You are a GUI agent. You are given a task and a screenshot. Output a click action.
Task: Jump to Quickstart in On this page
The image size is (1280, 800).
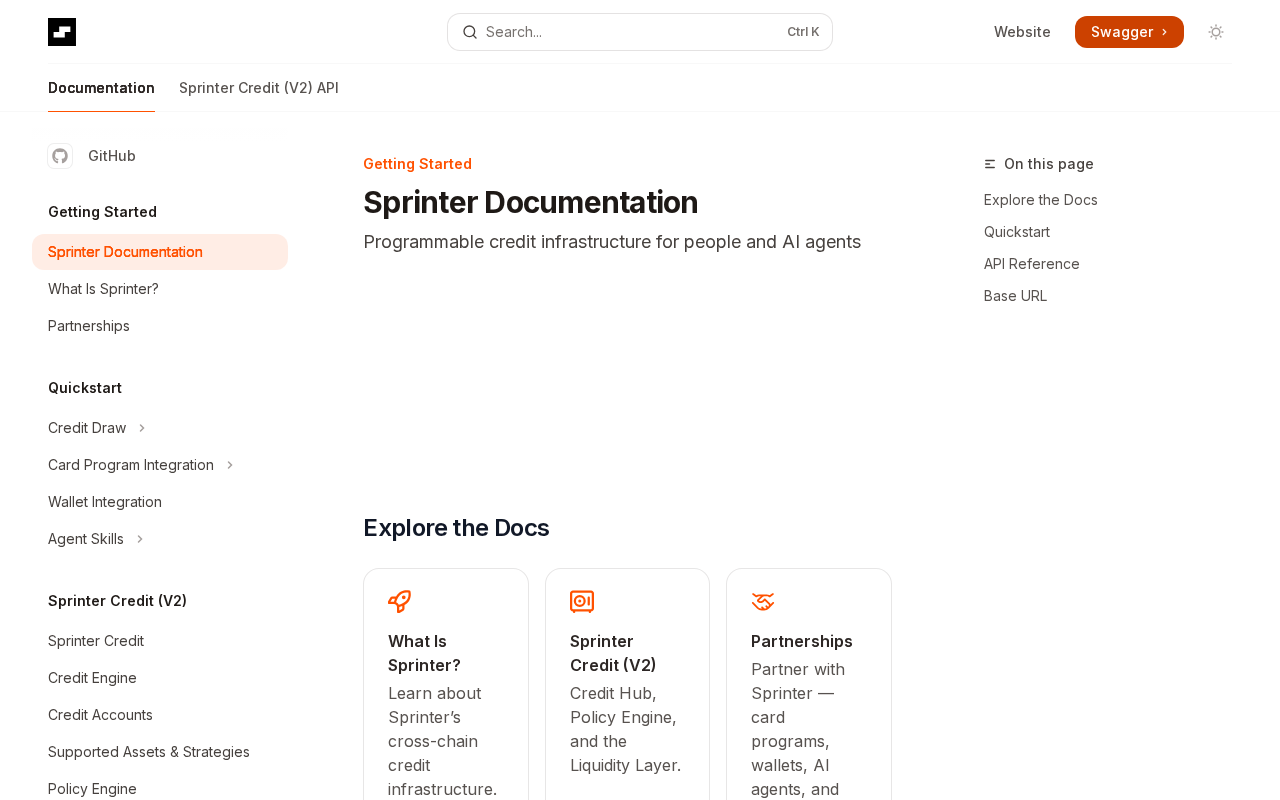click(x=1017, y=232)
